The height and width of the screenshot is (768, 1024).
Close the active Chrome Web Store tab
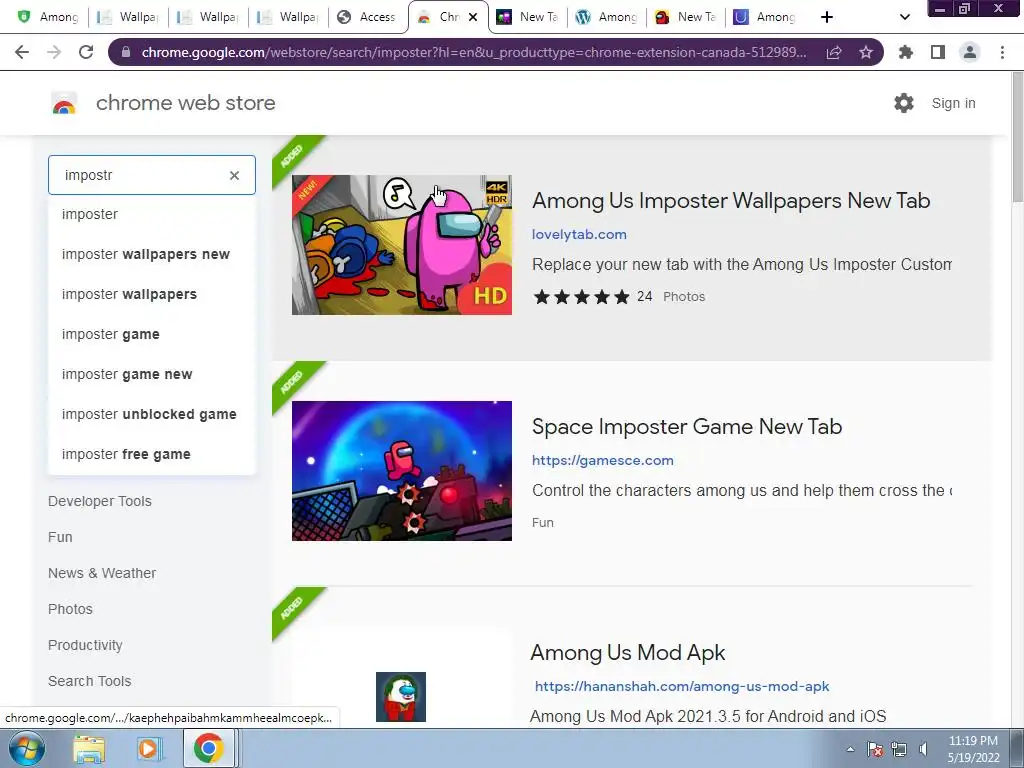pos(473,17)
